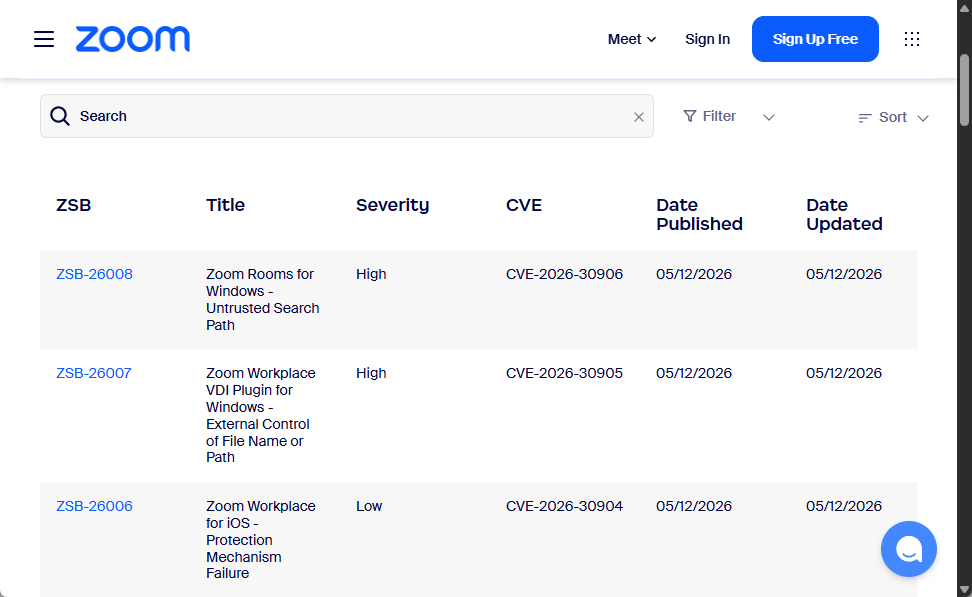This screenshot has width=972, height=597.
Task: Click the scrollbar down arrow
Action: coord(964,590)
